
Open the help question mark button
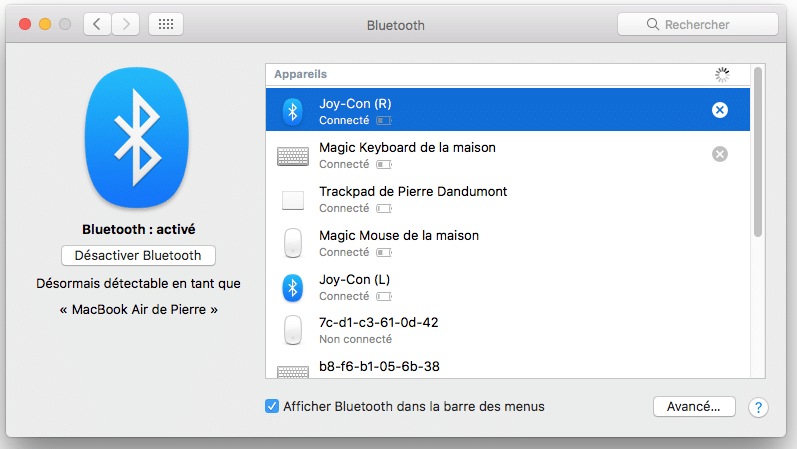(x=758, y=407)
